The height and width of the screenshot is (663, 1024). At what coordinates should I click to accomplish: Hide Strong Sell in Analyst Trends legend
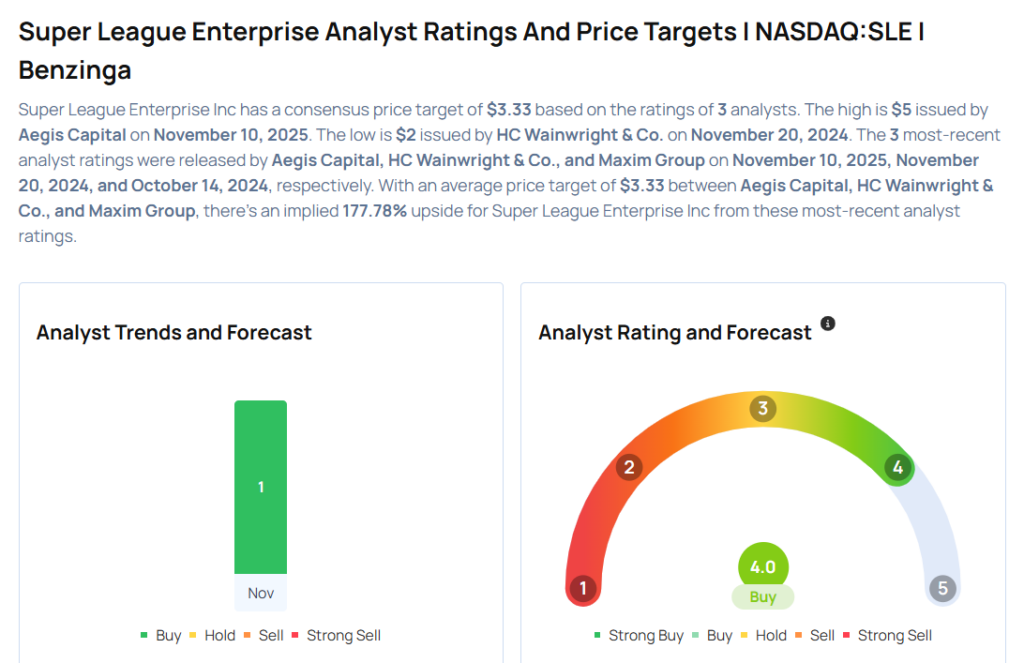point(337,635)
